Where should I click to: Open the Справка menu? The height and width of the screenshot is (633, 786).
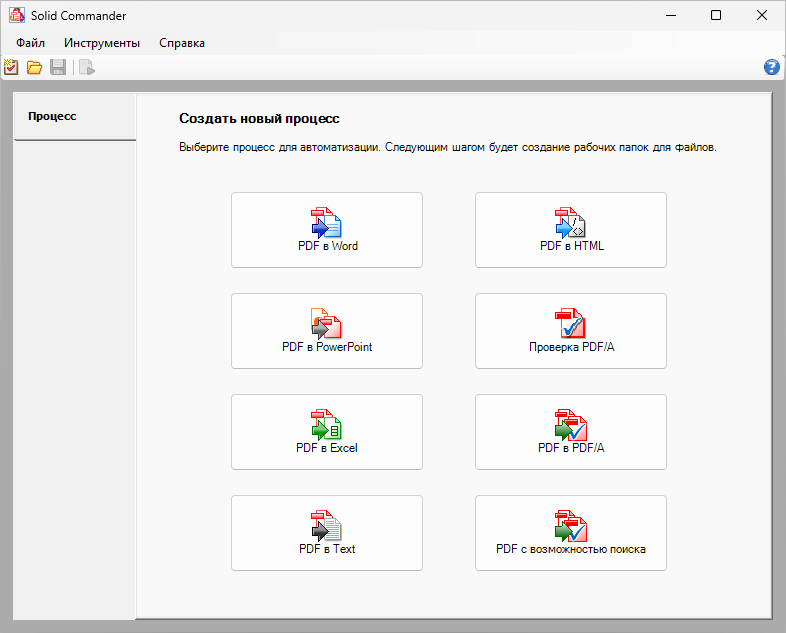point(182,43)
